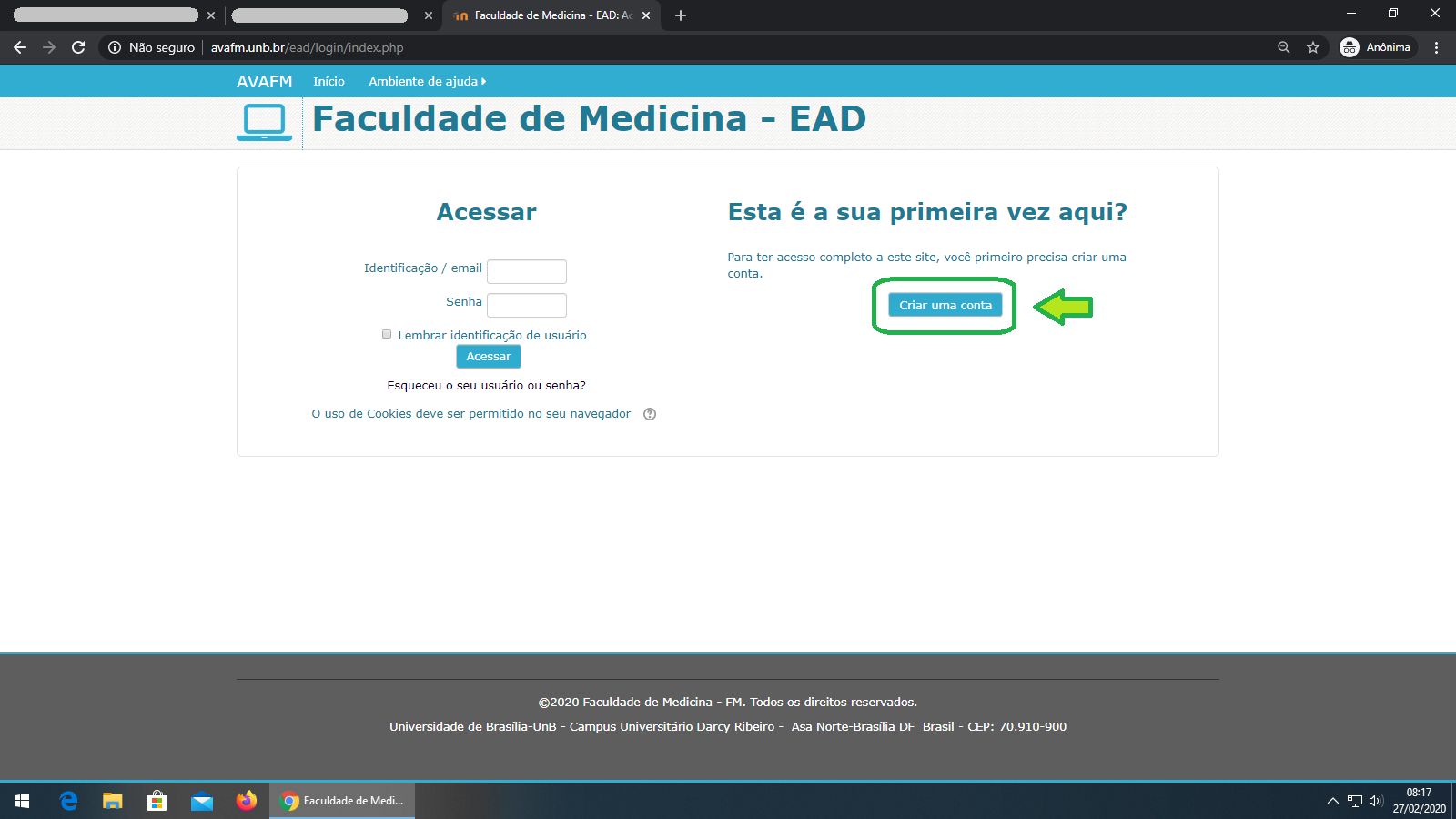Image resolution: width=1456 pixels, height=819 pixels.
Task: Reload the page
Action: 78,47
